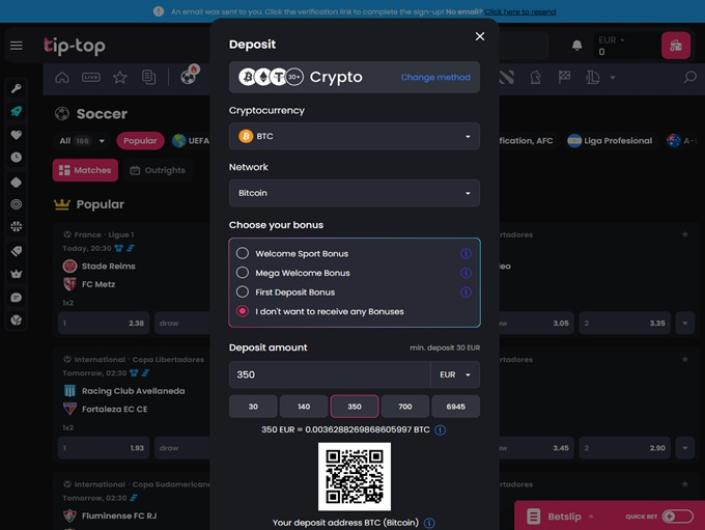Expand the Network Bitcoin dropdown

point(354,193)
